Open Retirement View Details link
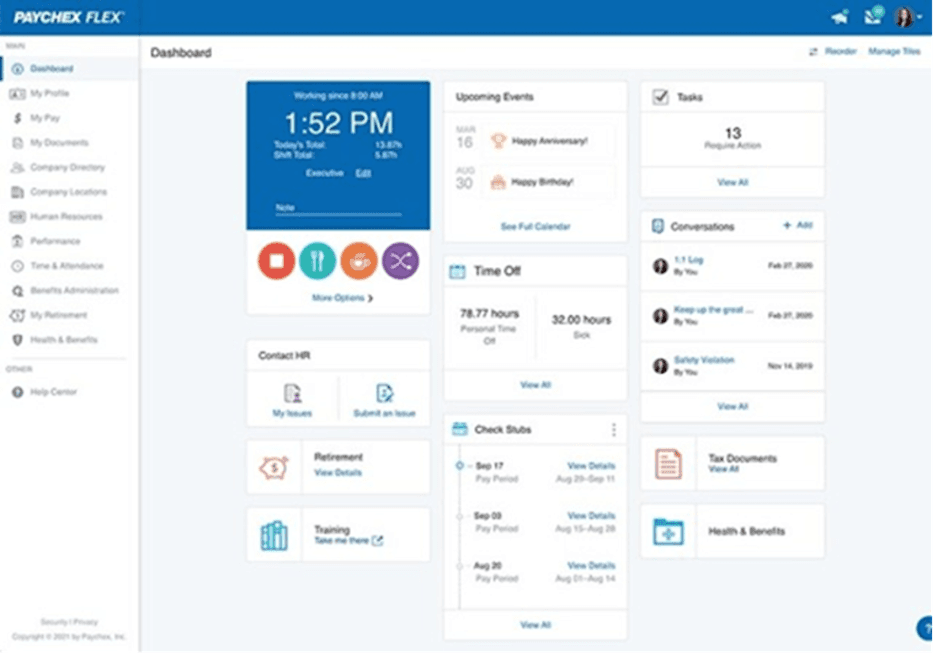The width and height of the screenshot is (936, 654). click(x=338, y=473)
